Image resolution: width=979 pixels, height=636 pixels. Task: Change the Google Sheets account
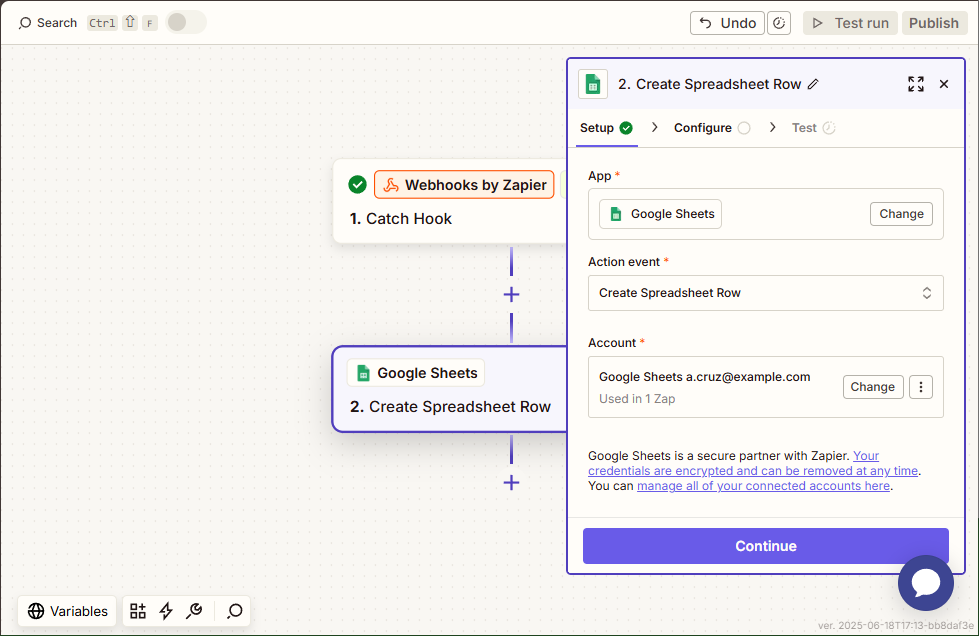(x=872, y=387)
